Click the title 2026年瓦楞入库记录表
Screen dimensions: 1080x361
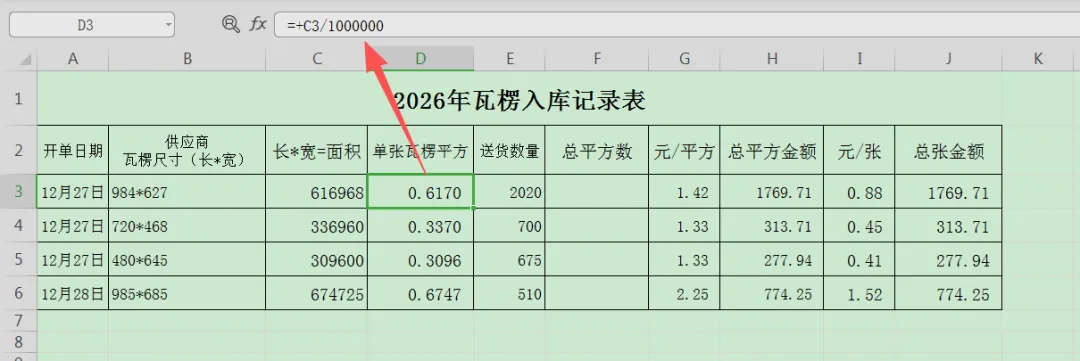click(520, 101)
